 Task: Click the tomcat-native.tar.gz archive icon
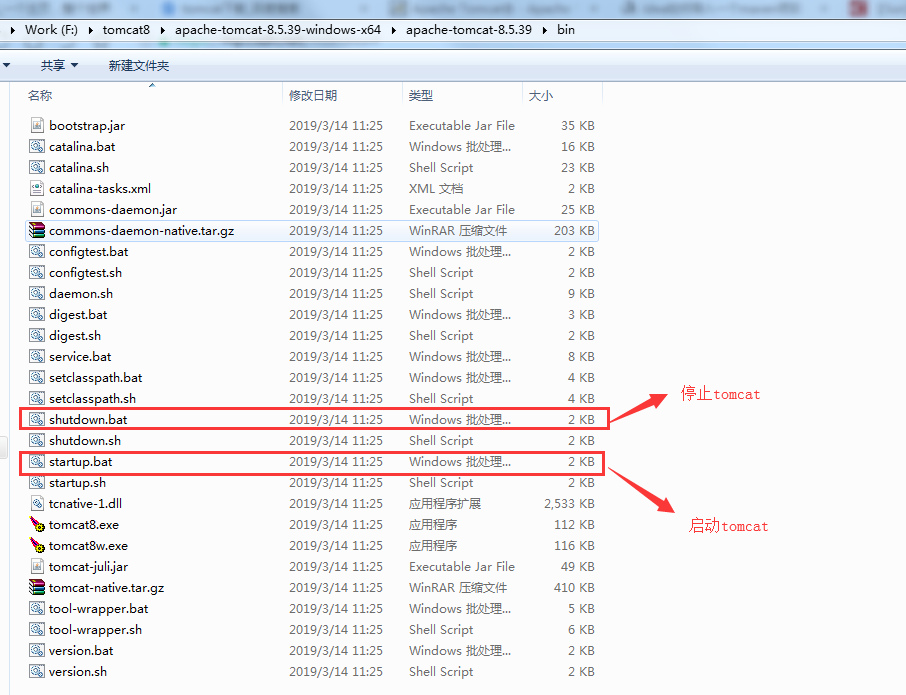click(37, 588)
